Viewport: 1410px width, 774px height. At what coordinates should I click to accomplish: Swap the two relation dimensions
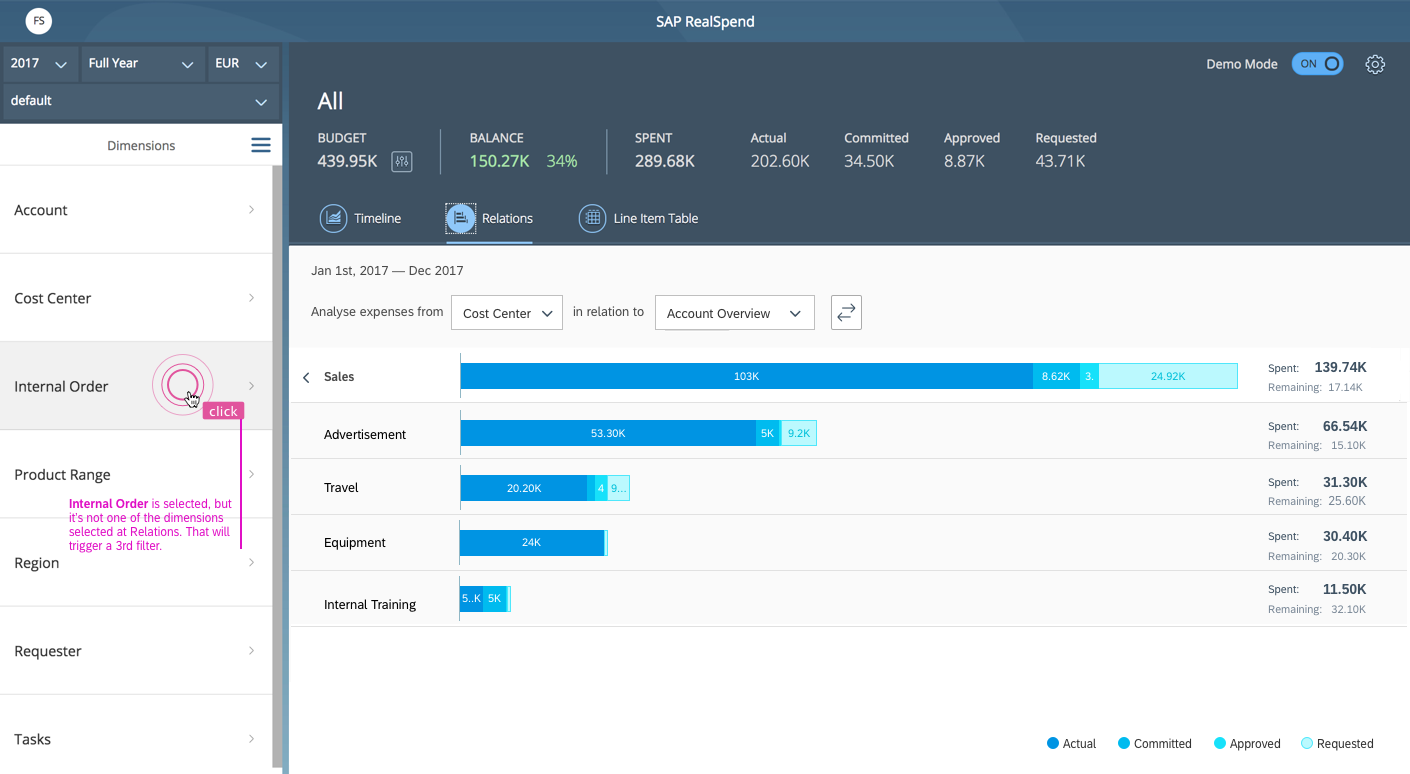point(846,312)
